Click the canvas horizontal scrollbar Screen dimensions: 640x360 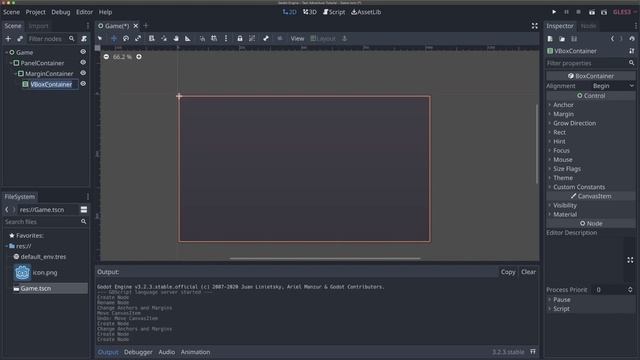tap(325, 258)
